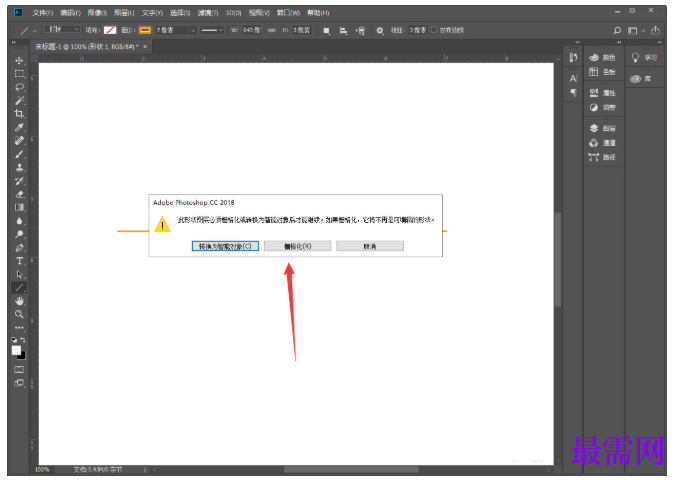Select the Hand tool
This screenshot has height=482, width=683.
pos(19,301)
